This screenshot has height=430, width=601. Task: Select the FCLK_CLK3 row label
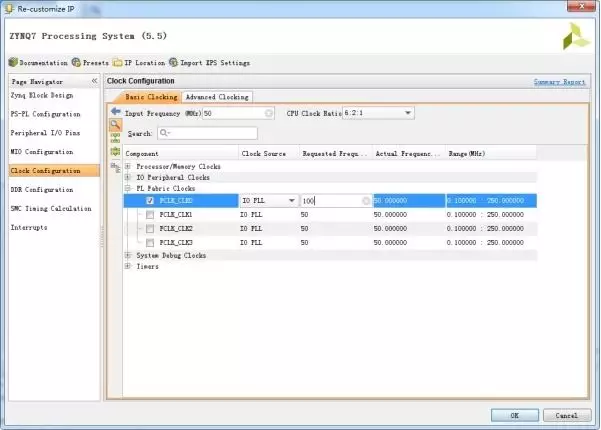(x=176, y=243)
